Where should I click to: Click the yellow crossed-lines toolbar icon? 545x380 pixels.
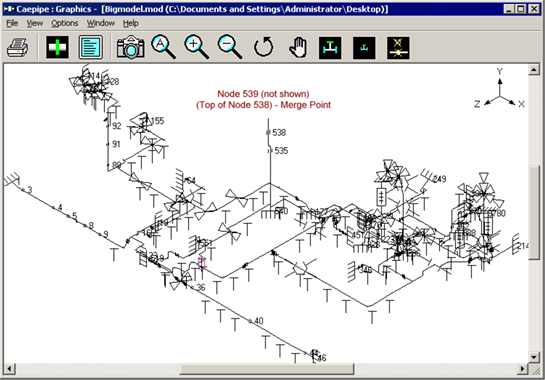pos(398,48)
